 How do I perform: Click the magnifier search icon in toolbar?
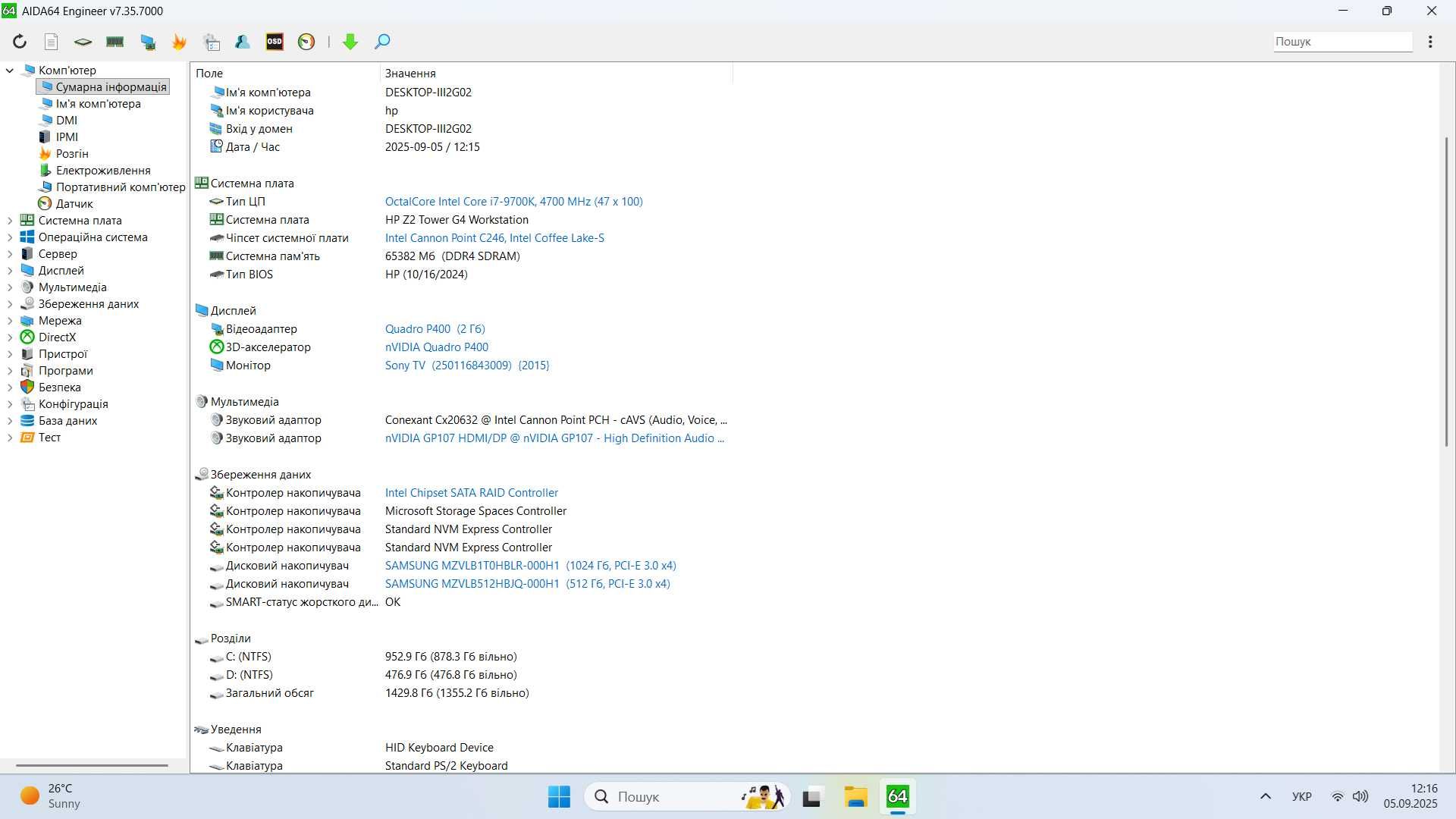tap(382, 42)
